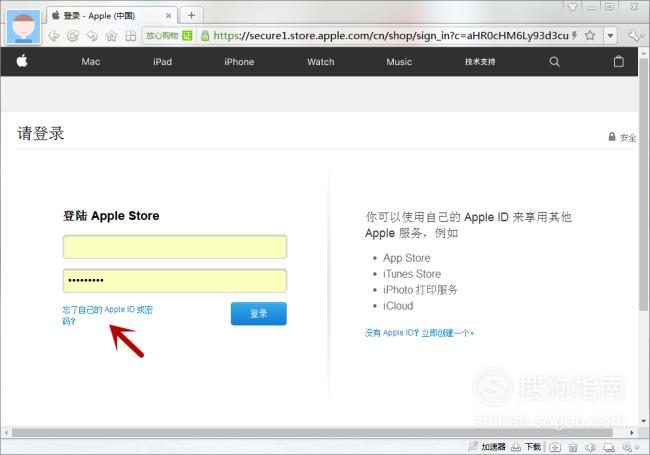Click the horizontal scrollbar right arrow
This screenshot has height=455, width=650.
pos(632,433)
